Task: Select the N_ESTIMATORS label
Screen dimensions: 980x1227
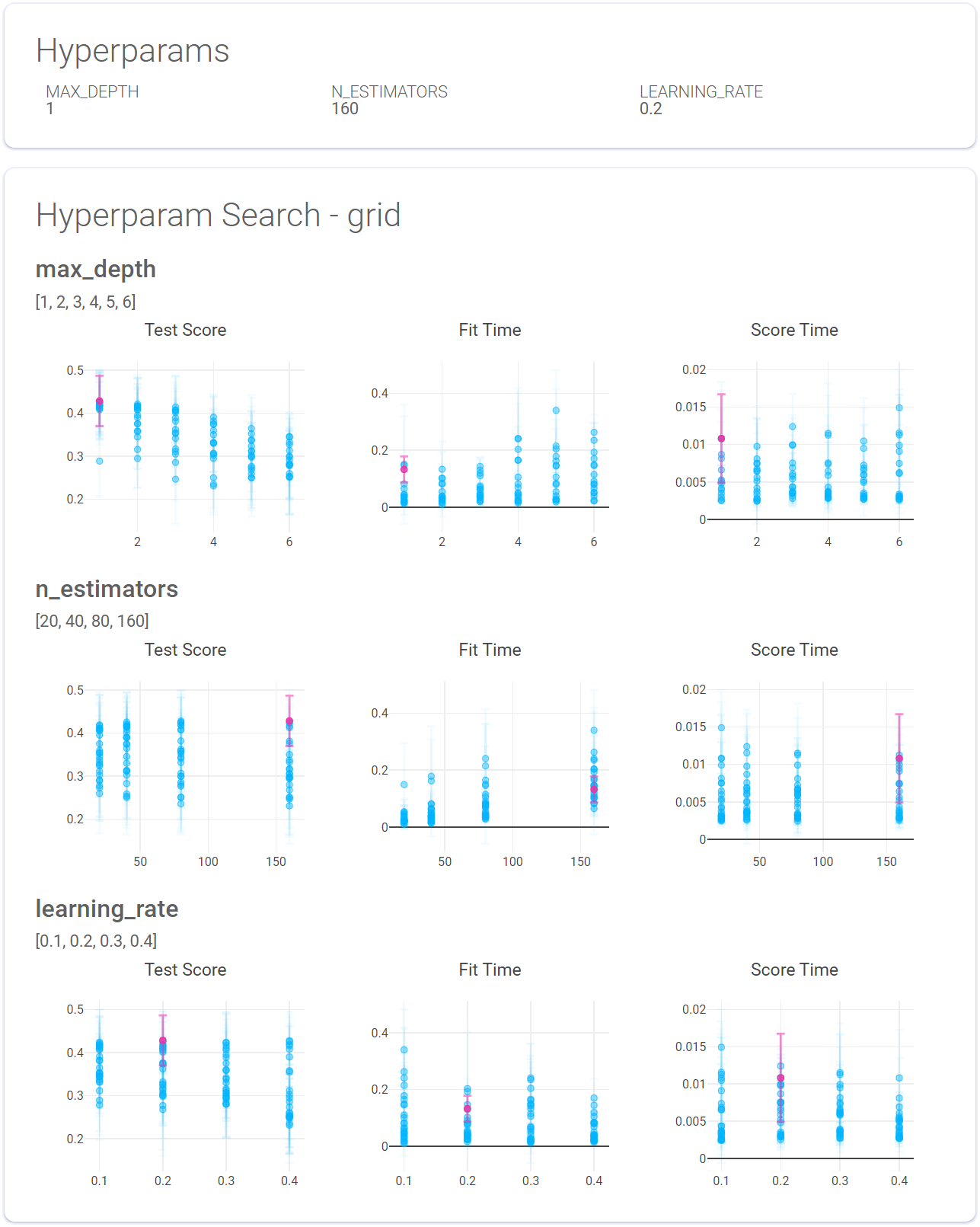Action: [389, 91]
